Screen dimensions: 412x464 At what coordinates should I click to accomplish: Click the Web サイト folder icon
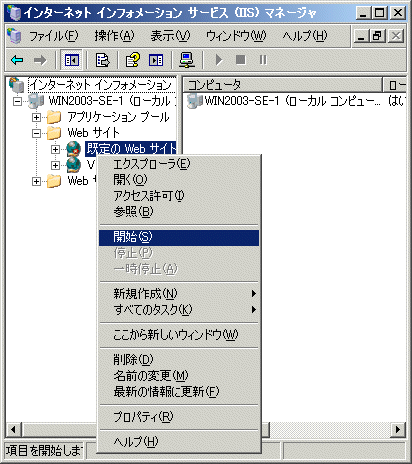54,133
